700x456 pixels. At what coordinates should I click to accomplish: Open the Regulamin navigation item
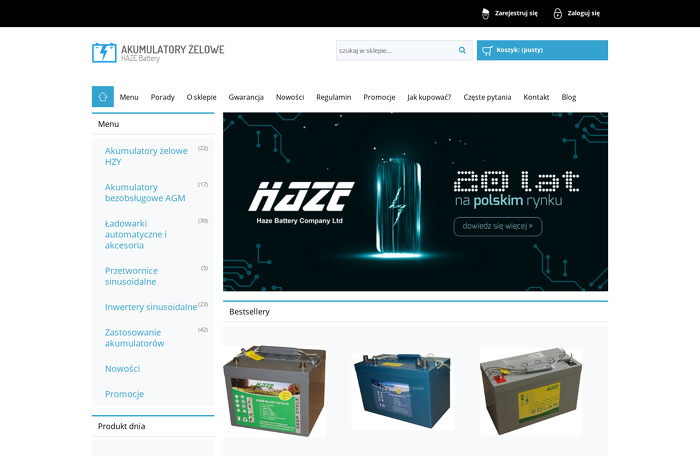(333, 97)
